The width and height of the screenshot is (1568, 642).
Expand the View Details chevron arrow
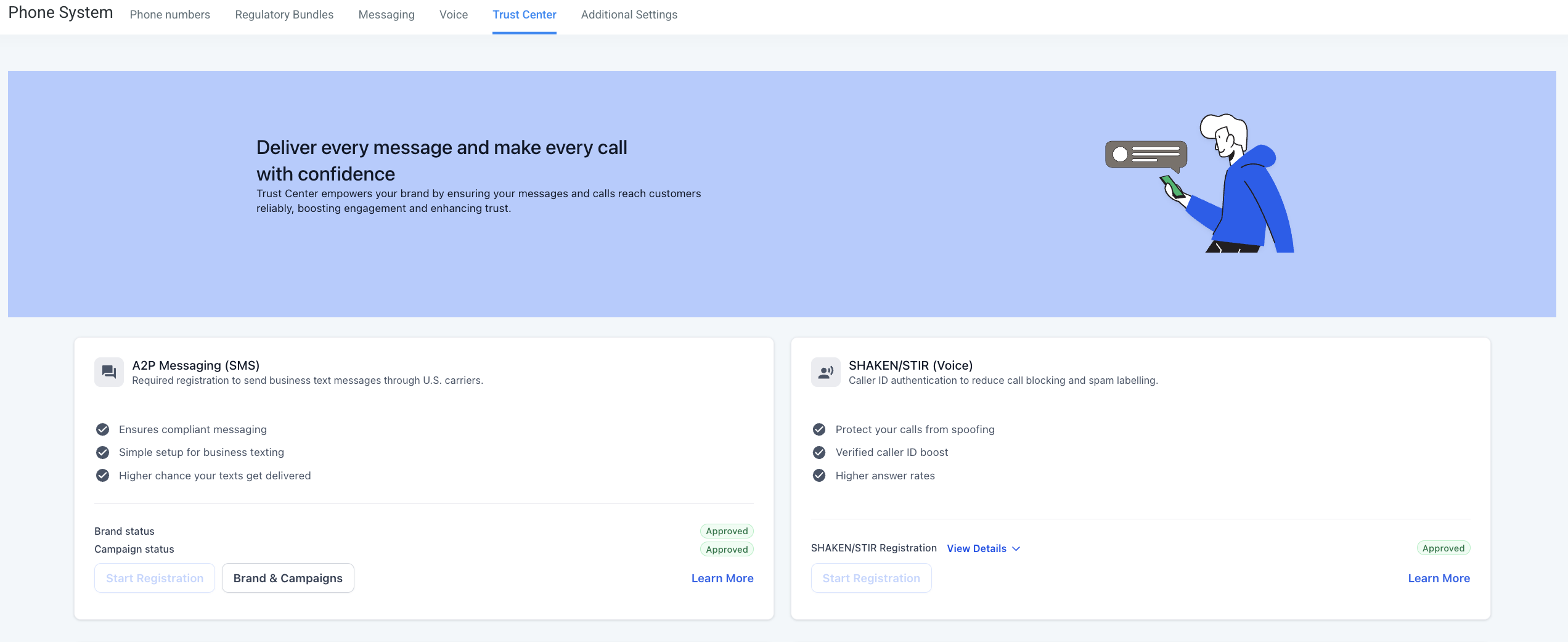click(1016, 548)
